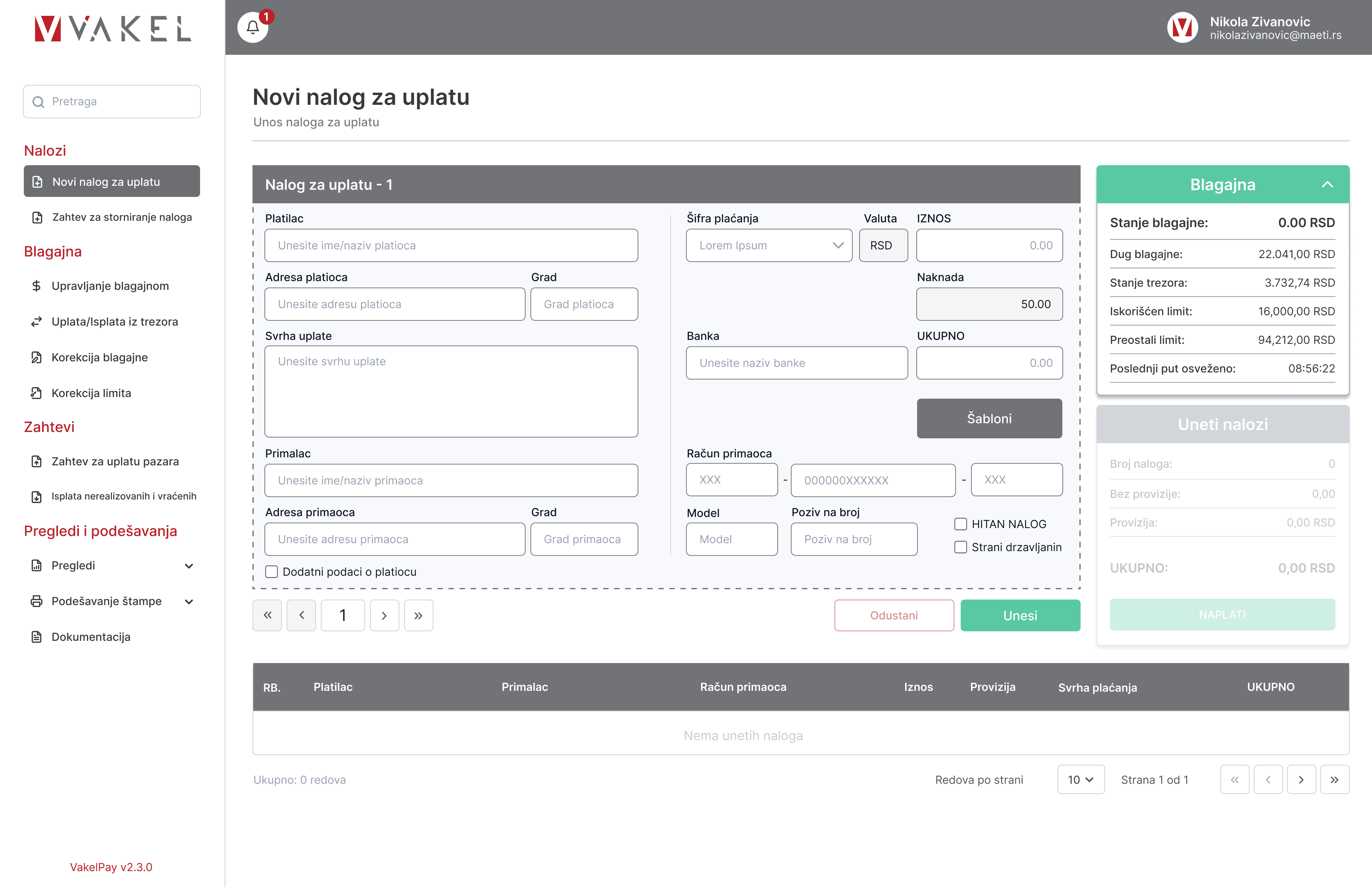The height and width of the screenshot is (887, 1372).
Task: Click the Odustani button
Action: (893, 615)
